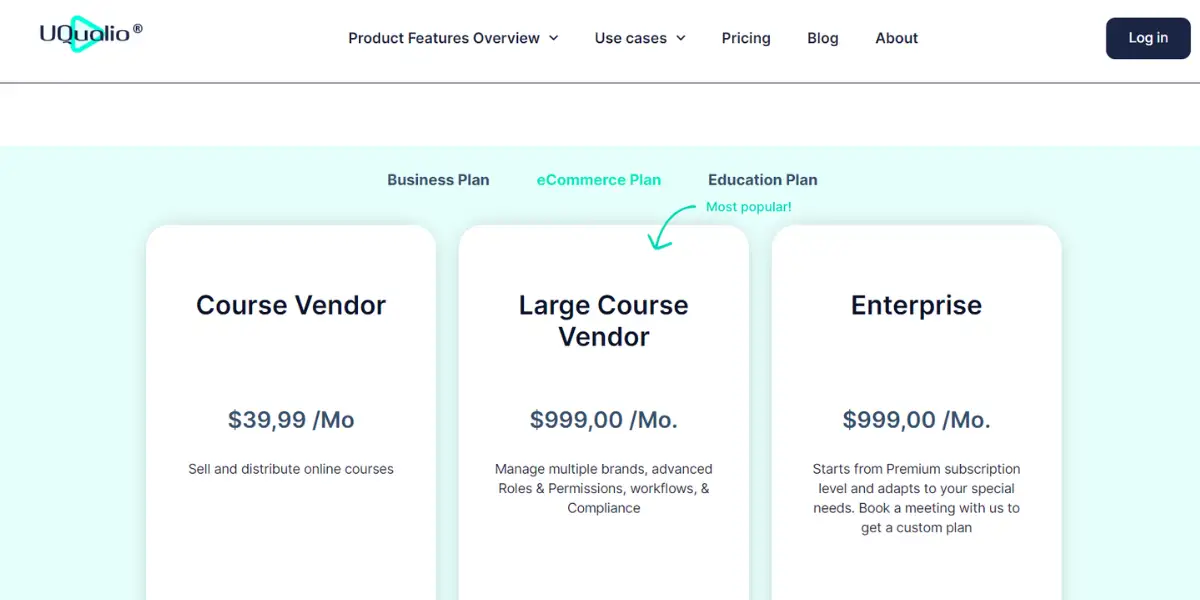This screenshot has width=1200, height=600.
Task: Open the Product Features Overview menu label
Action: (443, 38)
